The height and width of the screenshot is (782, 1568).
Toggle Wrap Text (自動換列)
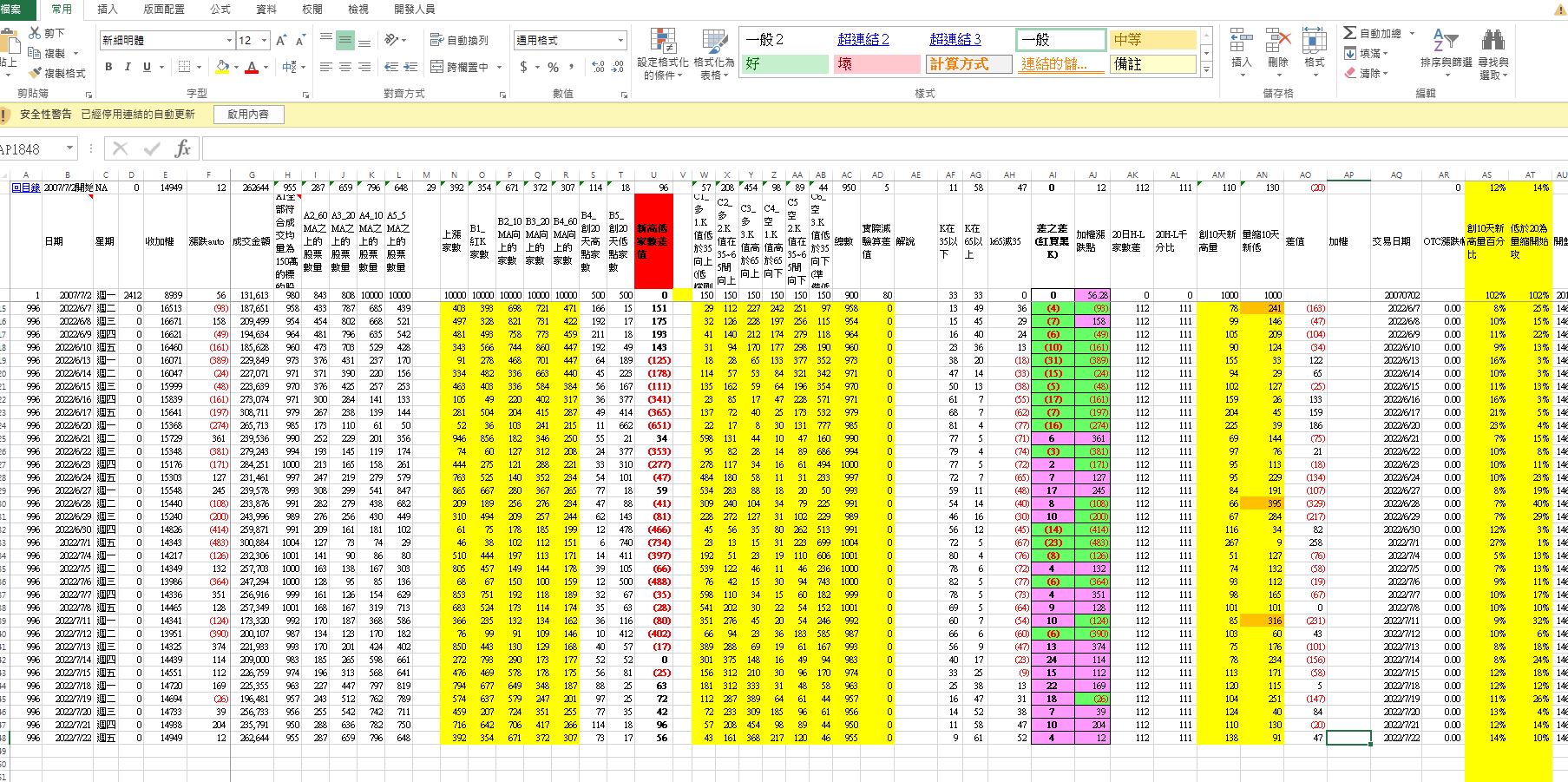459,40
